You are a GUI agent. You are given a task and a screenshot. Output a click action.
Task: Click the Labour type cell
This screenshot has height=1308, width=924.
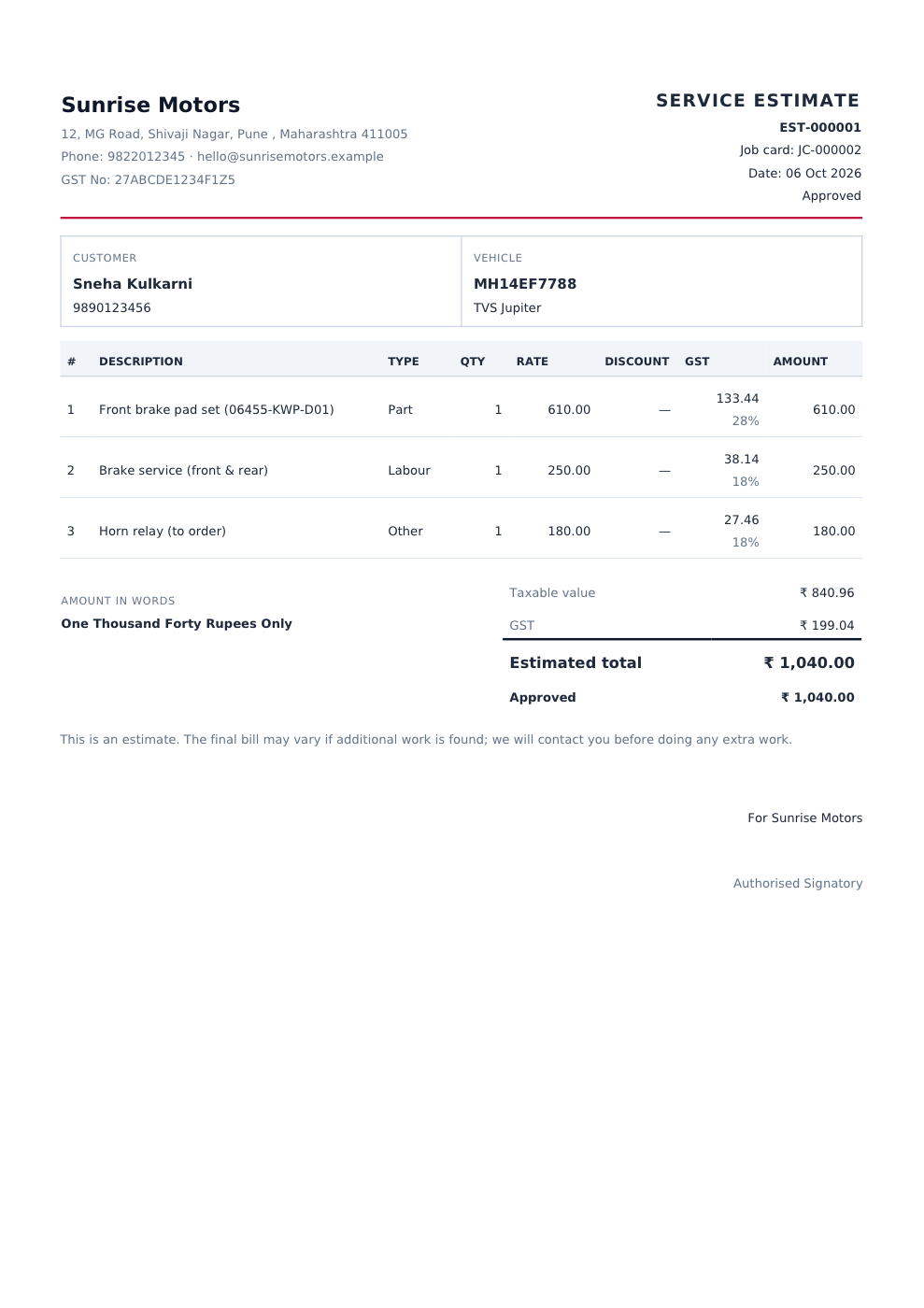(x=409, y=470)
